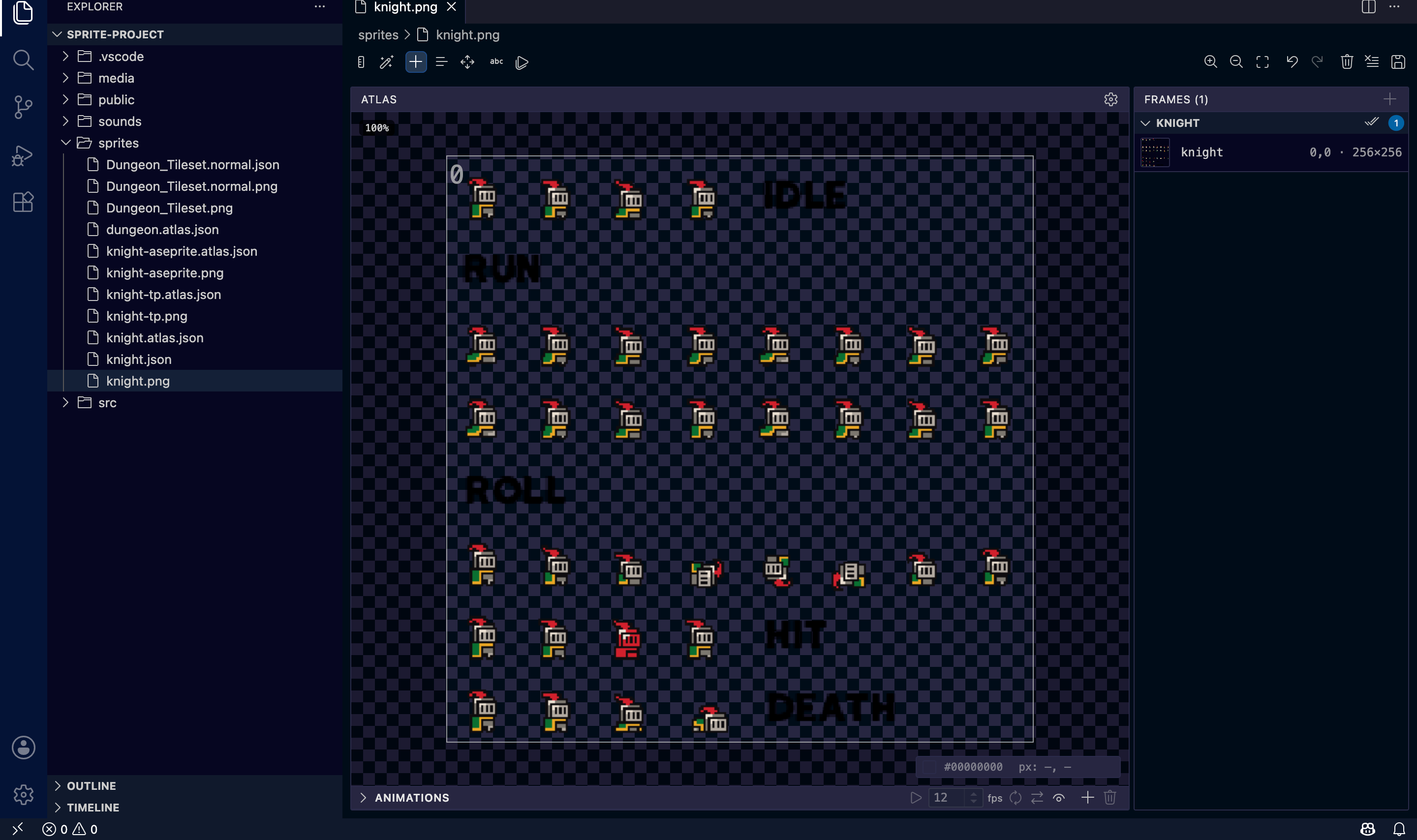This screenshot has width=1417, height=840.
Task: Open the Search view in activity bar
Action: point(23,60)
